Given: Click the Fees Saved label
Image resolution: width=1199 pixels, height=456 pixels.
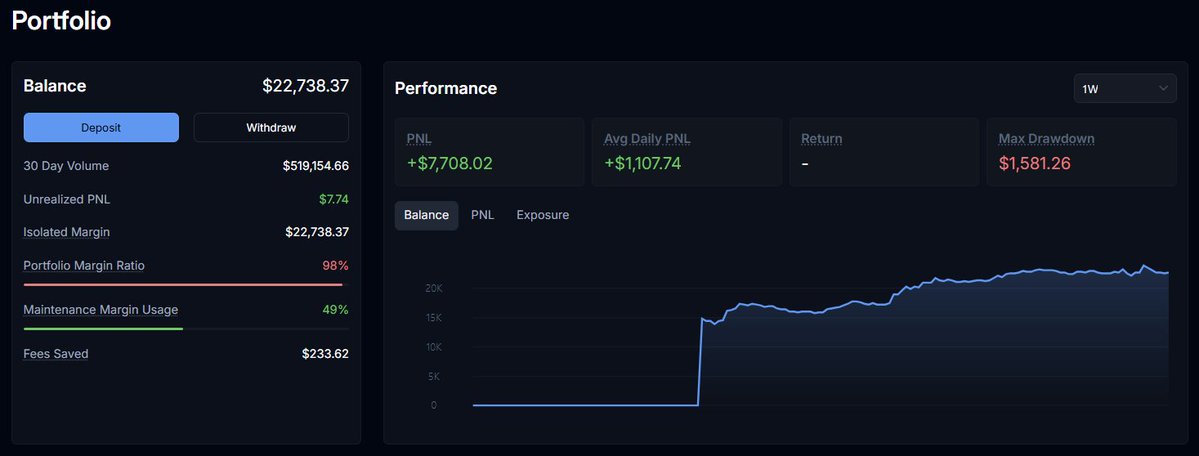Looking at the screenshot, I should pos(56,353).
